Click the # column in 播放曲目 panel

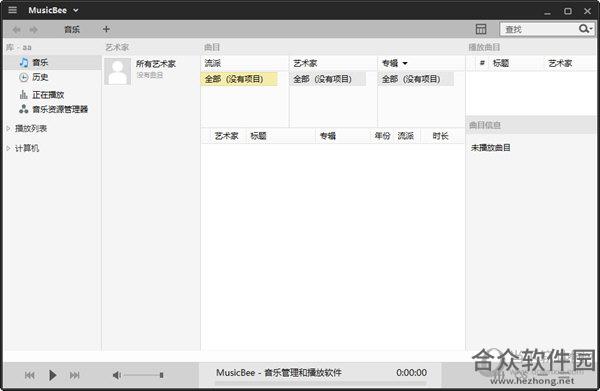[482, 63]
